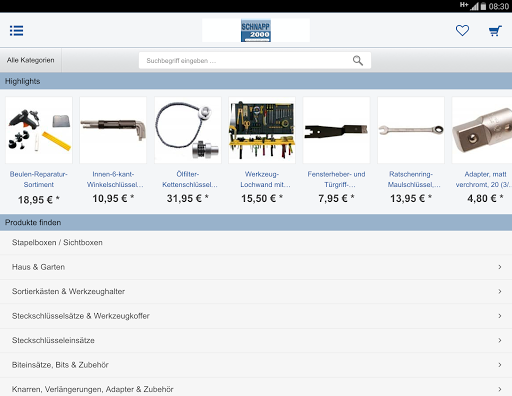Open Fensterheber- und Türgriff product link
The width and height of the screenshot is (512, 396).
(x=336, y=179)
